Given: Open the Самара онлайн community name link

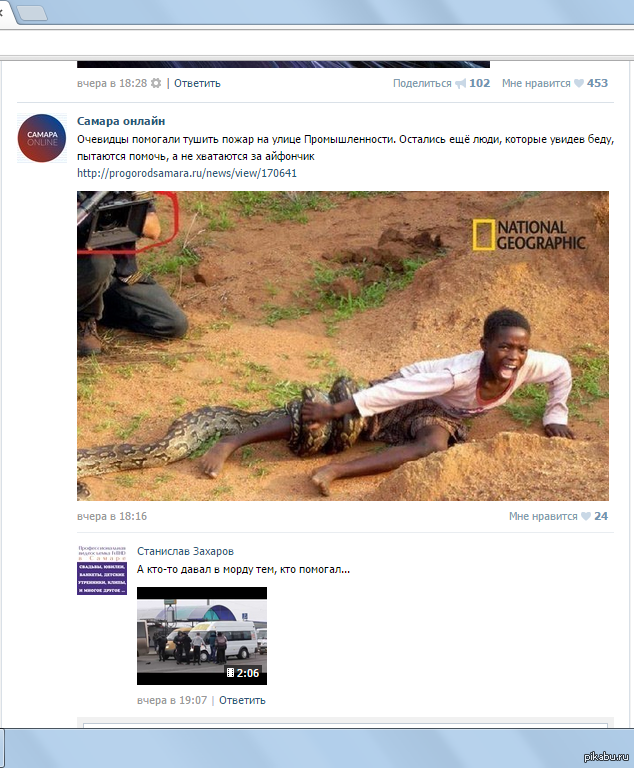Looking at the screenshot, I should [121, 121].
